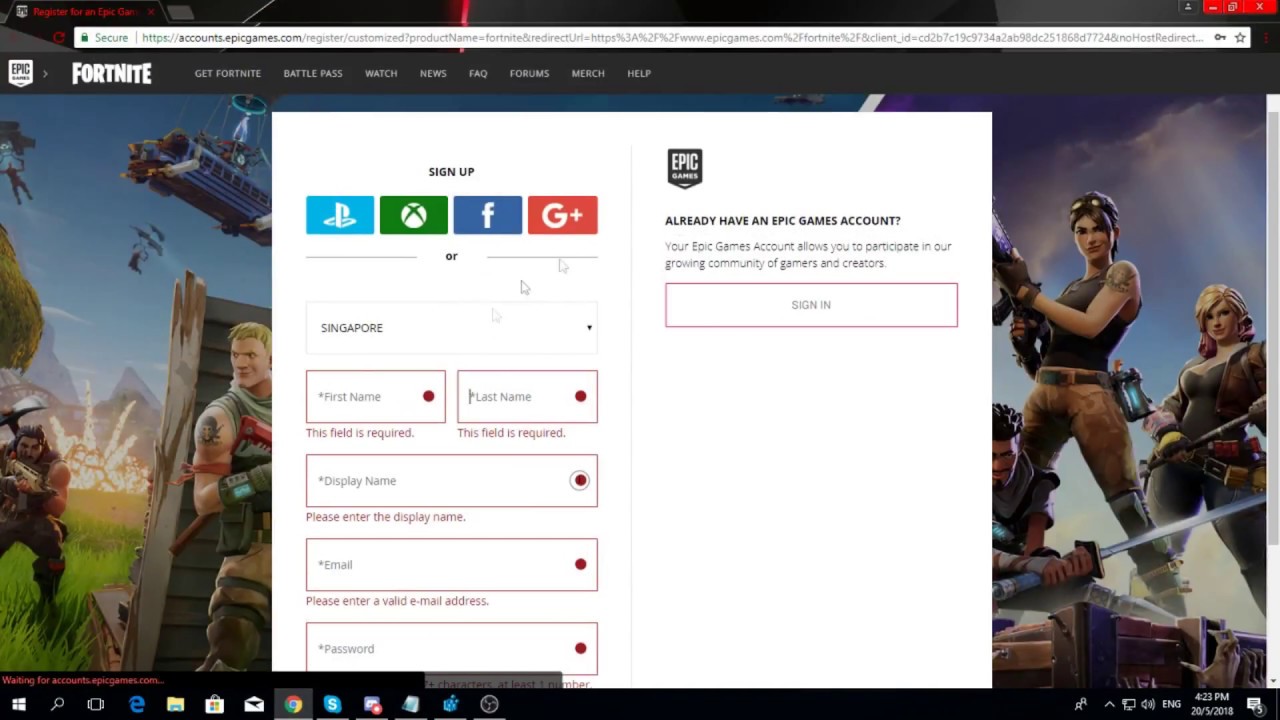Focus the Last Name field
This screenshot has width=1280, height=720.
[527, 396]
